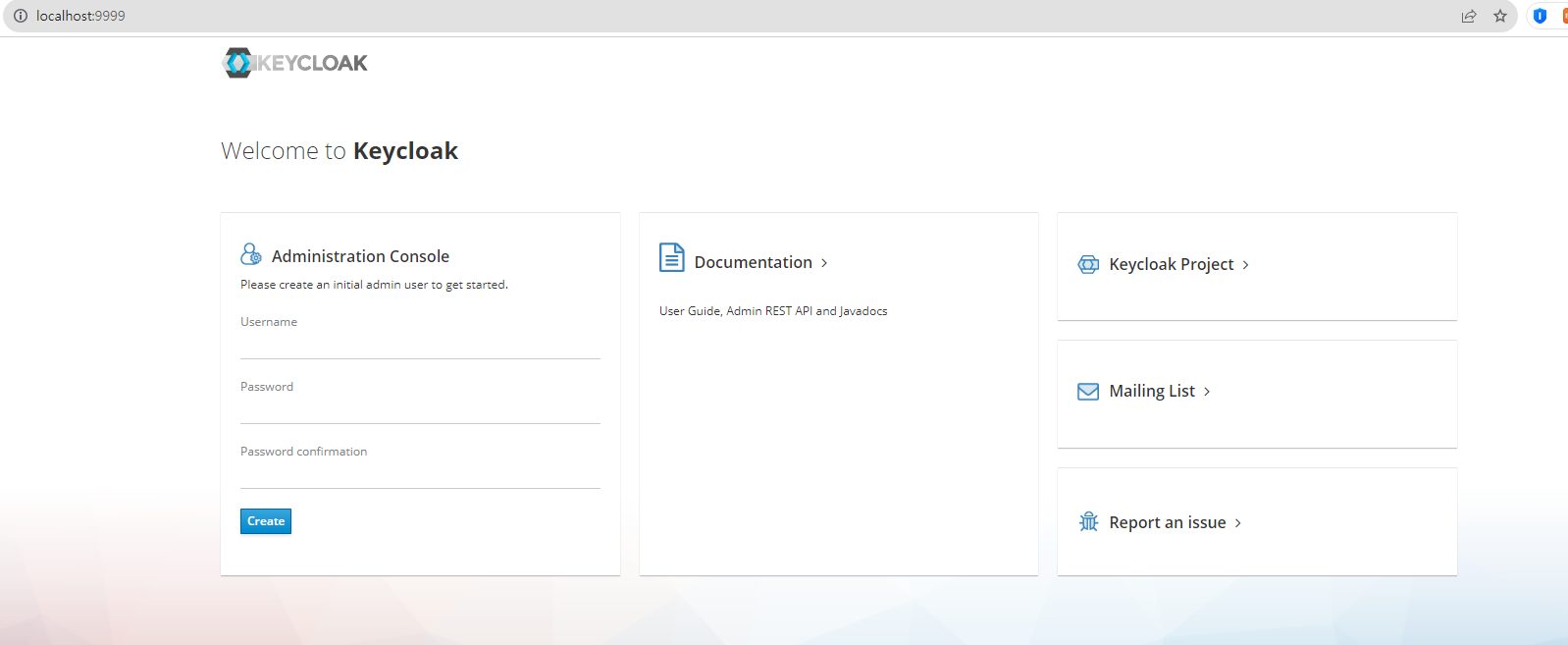This screenshot has height=645, width=1568.
Task: Click the Administration Console heading
Action: tap(360, 256)
